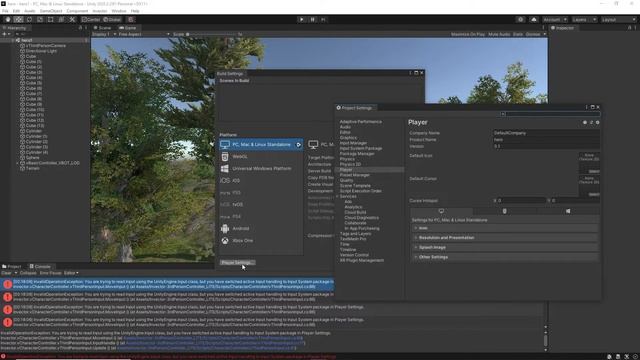Toggle the Hierarchy panel lock icon
This screenshot has height=360, width=640.
(x=80, y=28)
